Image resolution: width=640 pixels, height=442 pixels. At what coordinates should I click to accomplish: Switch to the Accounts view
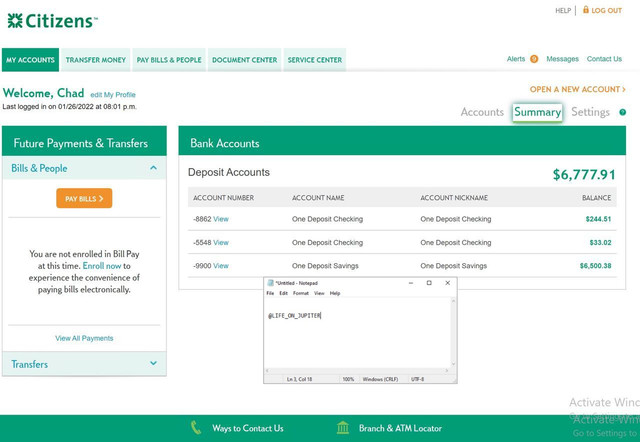click(482, 112)
